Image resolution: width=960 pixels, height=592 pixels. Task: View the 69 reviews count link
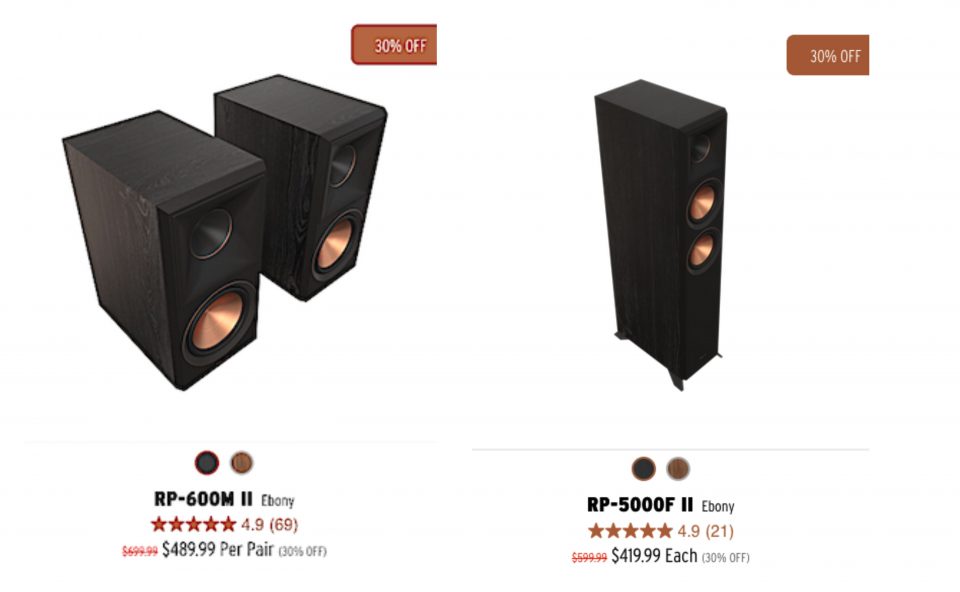pos(283,525)
